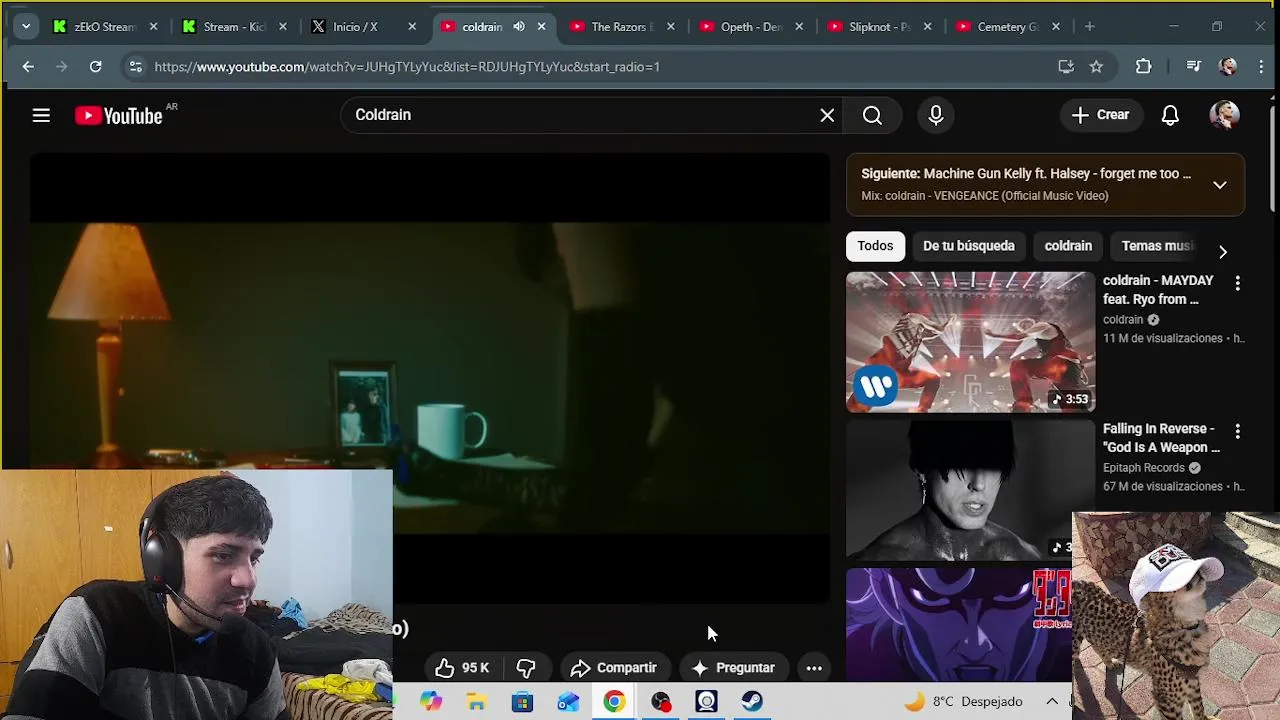1280x720 pixels.
Task: Open Outlook from taskbar
Action: [x=568, y=702]
